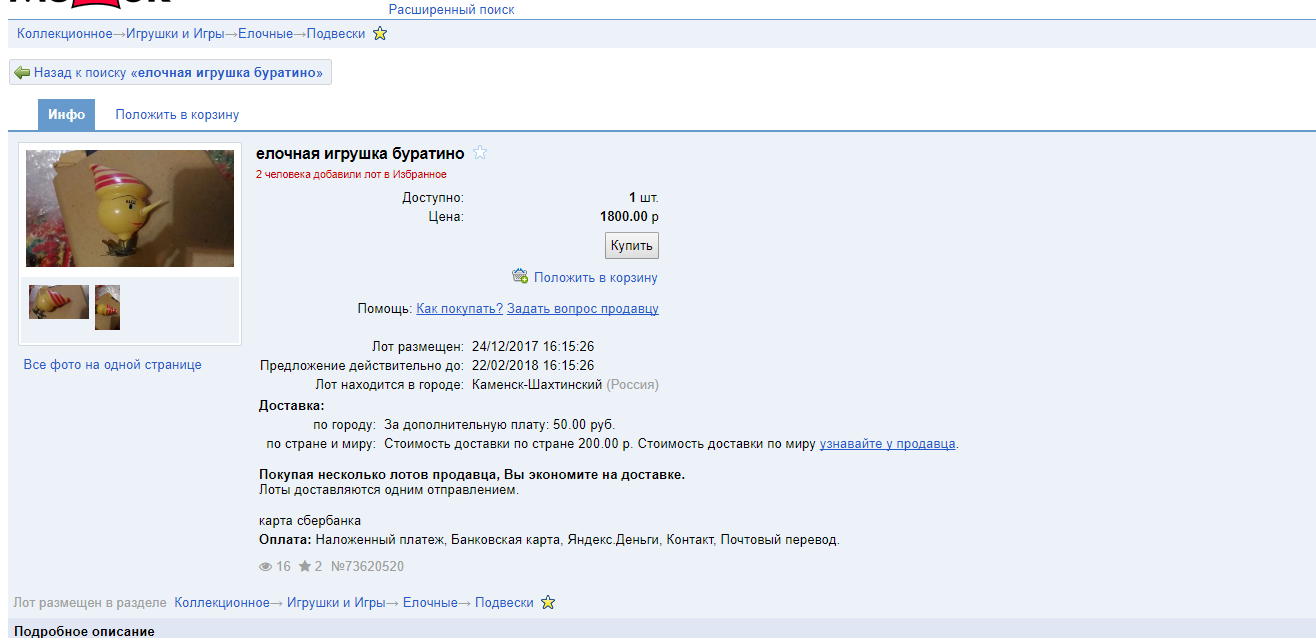Click placement date 24/12/2017 16:15:26
Image resolution: width=1316 pixels, height=638 pixels.
[533, 347]
